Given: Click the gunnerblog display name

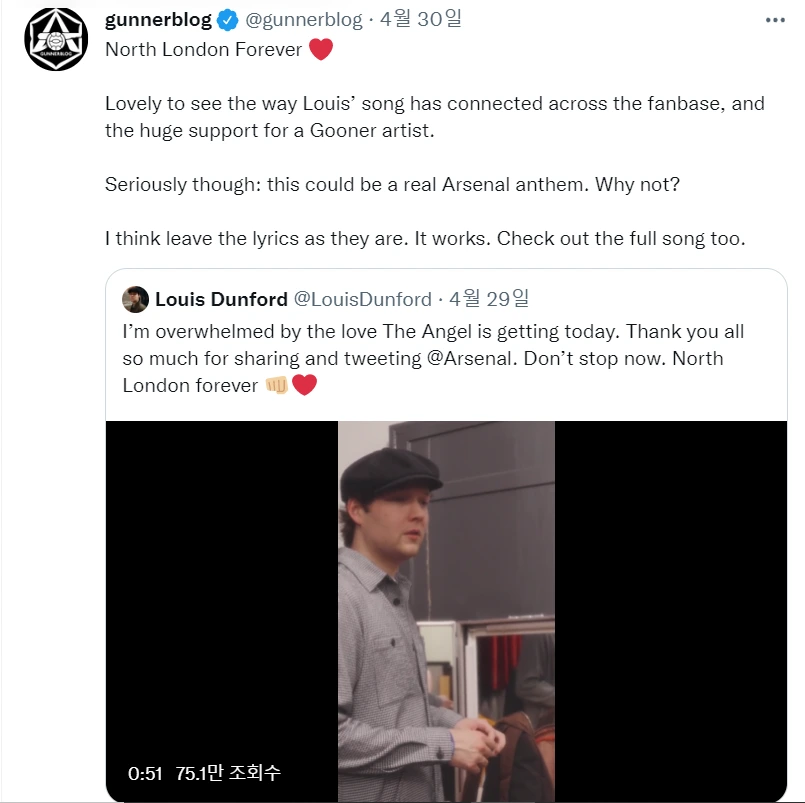Looking at the screenshot, I should (x=158, y=20).
